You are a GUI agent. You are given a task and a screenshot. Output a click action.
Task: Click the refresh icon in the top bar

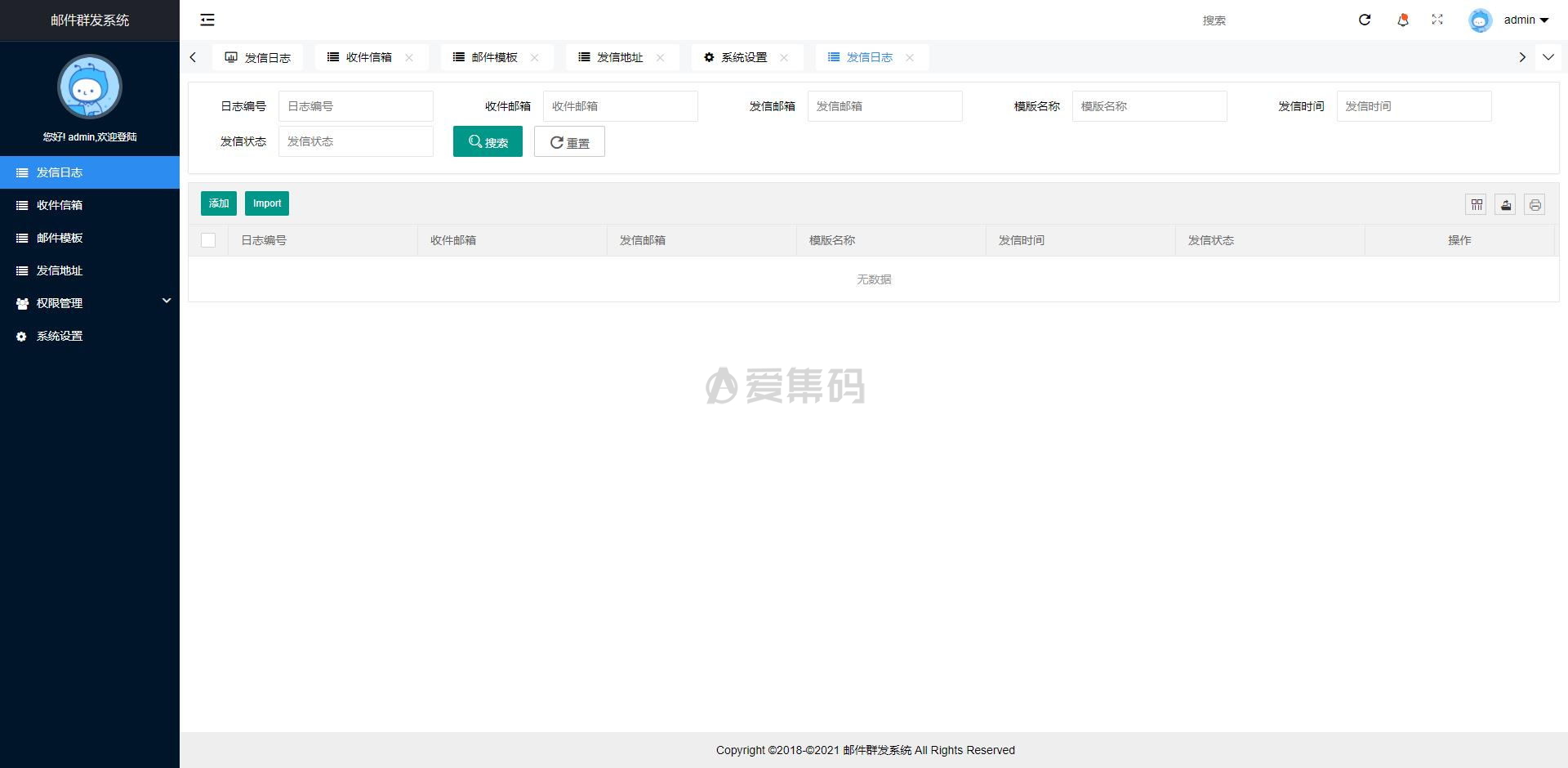pos(1365,20)
